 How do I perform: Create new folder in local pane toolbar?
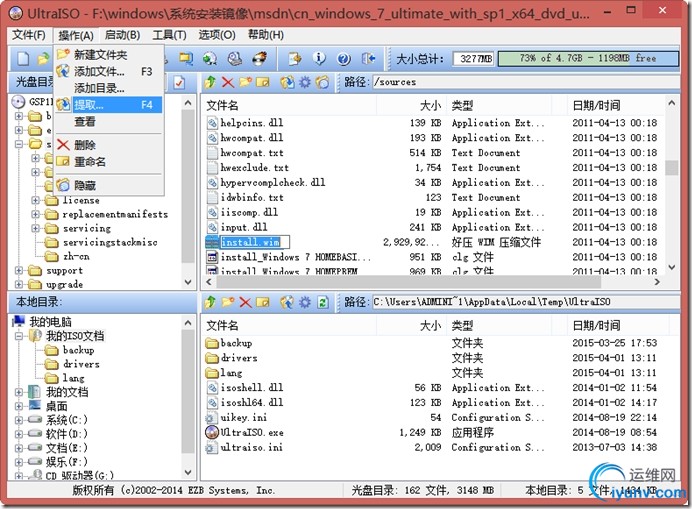228,302
